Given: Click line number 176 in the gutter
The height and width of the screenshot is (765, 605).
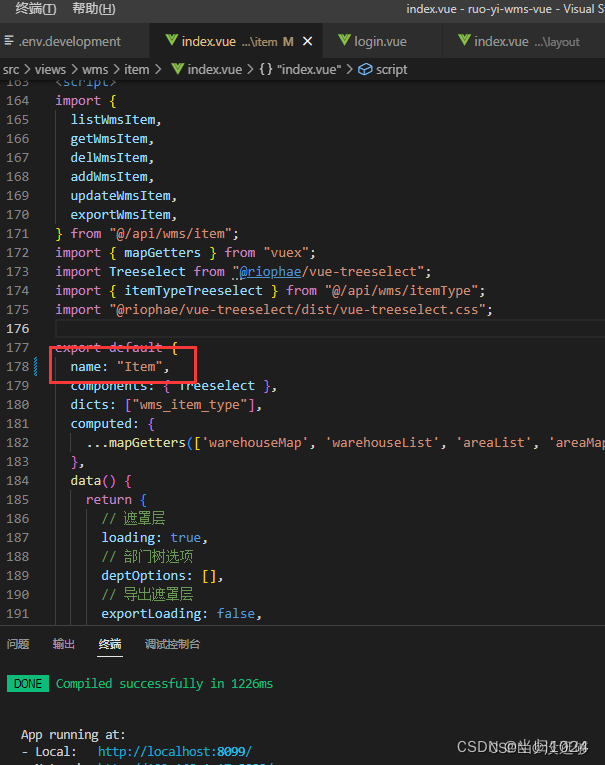Looking at the screenshot, I should click(x=18, y=329).
